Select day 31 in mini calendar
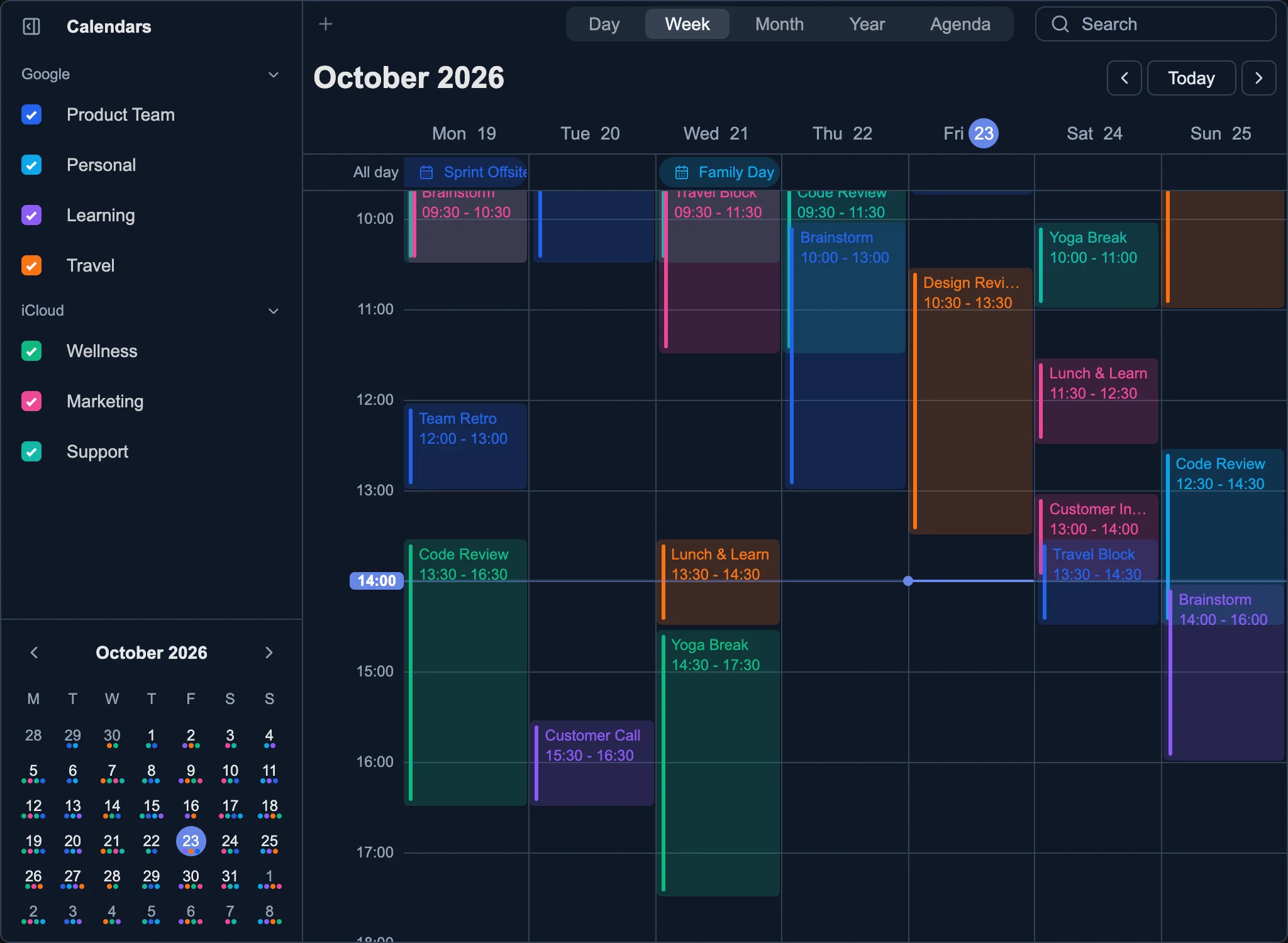 pyautogui.click(x=230, y=876)
